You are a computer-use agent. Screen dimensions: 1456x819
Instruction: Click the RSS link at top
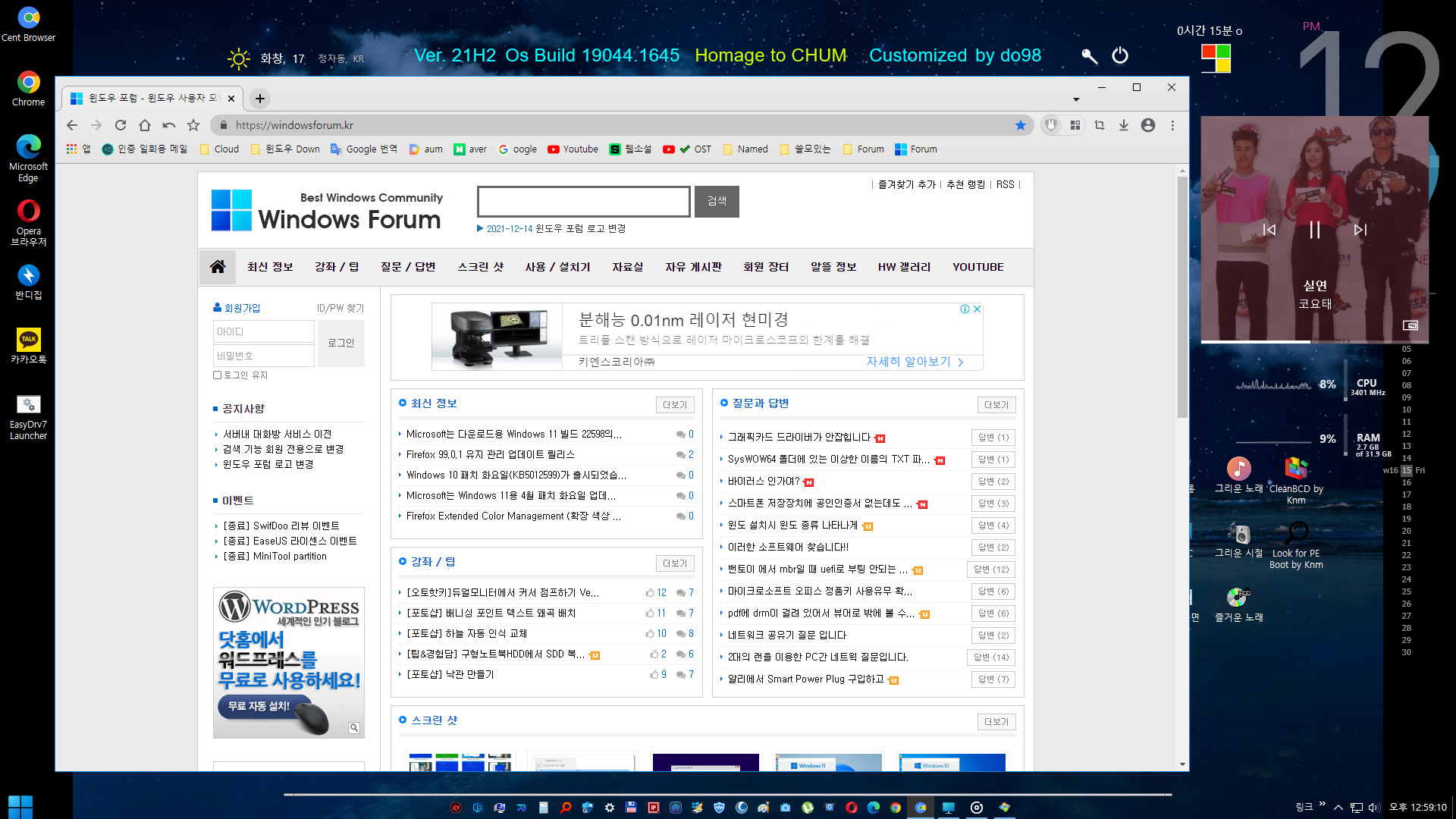click(1005, 184)
